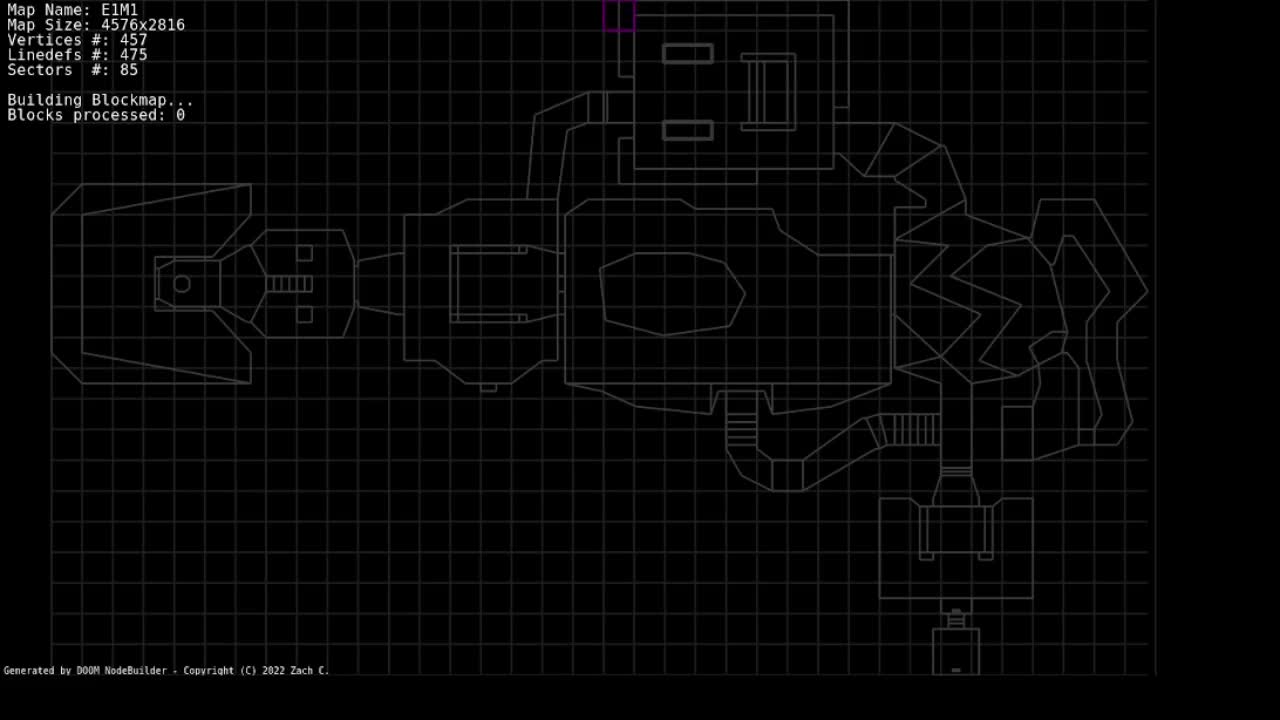Click the 'Blocks processed: 0' counter
Screen dimensions: 1280x720
pos(96,115)
